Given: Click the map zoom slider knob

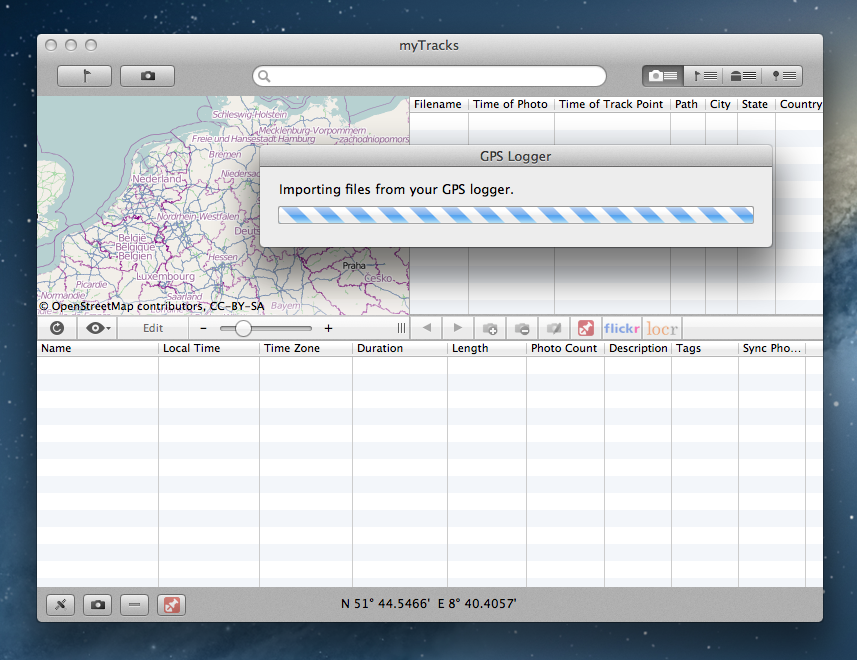Looking at the screenshot, I should click(x=243, y=328).
